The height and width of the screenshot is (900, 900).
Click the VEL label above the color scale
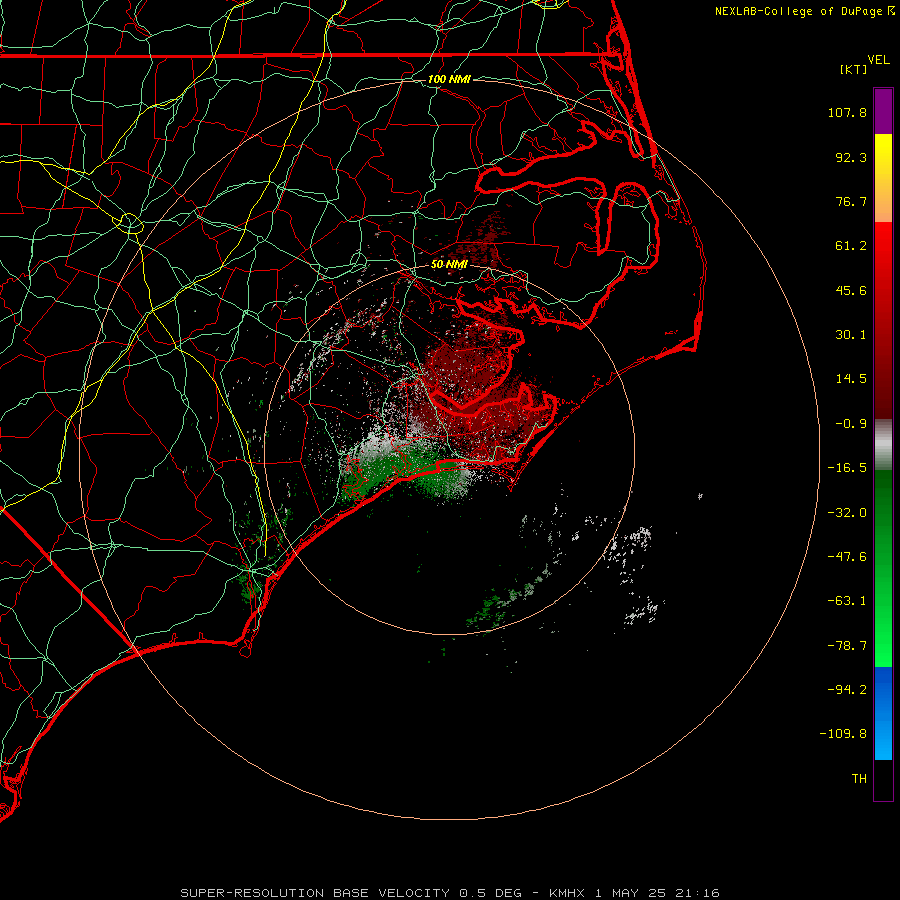(x=878, y=59)
